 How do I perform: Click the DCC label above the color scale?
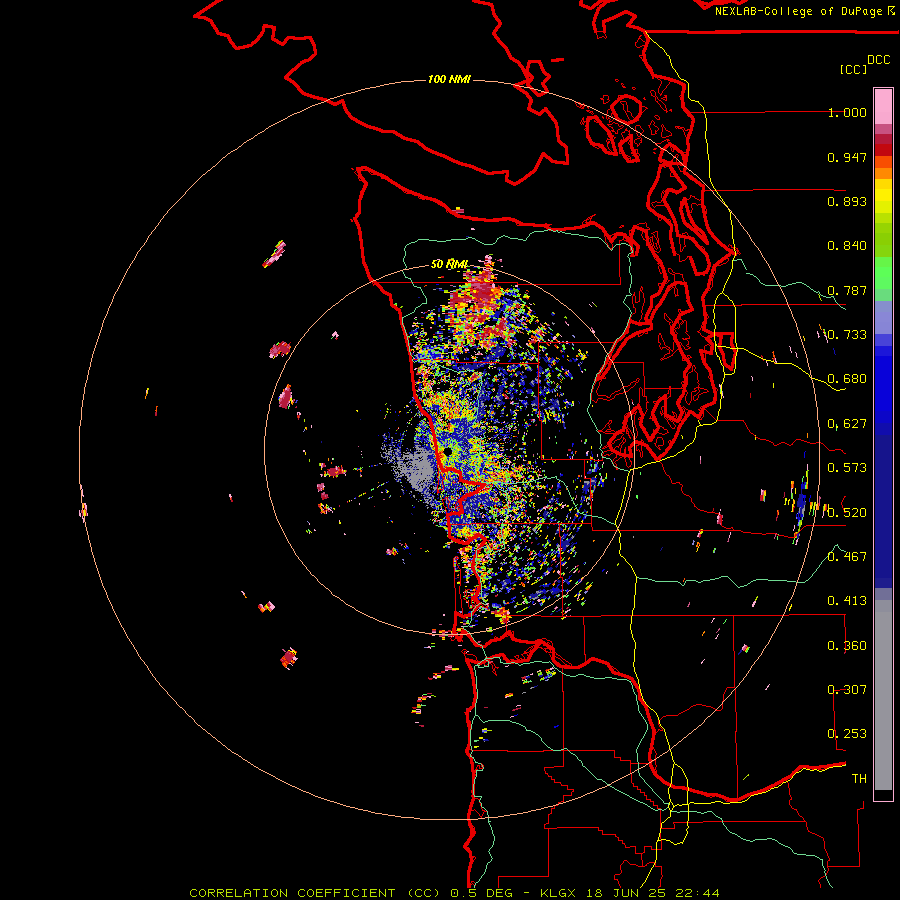878,60
